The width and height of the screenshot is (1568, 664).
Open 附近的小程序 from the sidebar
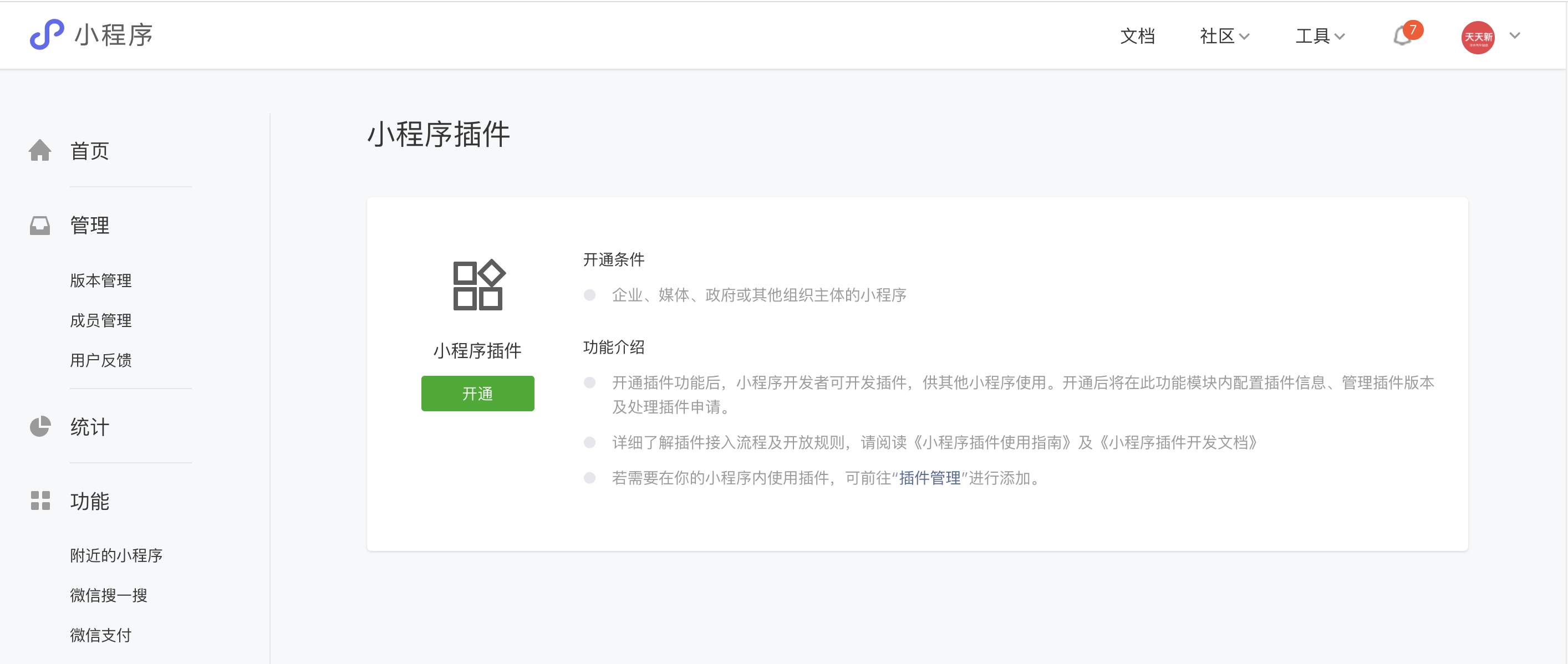(x=116, y=555)
